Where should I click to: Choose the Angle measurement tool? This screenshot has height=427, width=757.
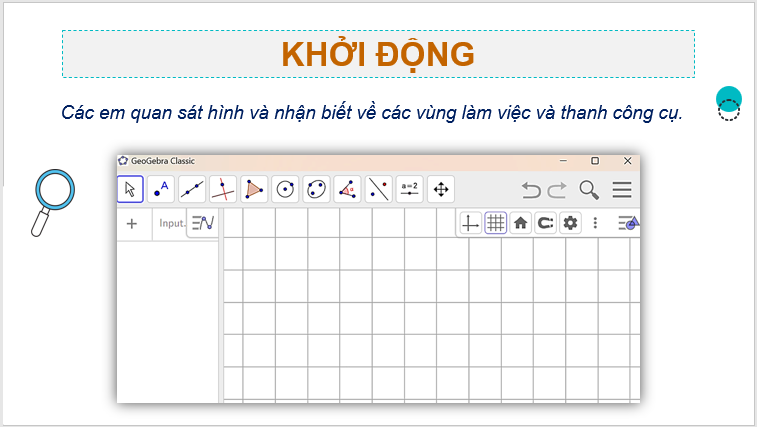click(x=347, y=189)
